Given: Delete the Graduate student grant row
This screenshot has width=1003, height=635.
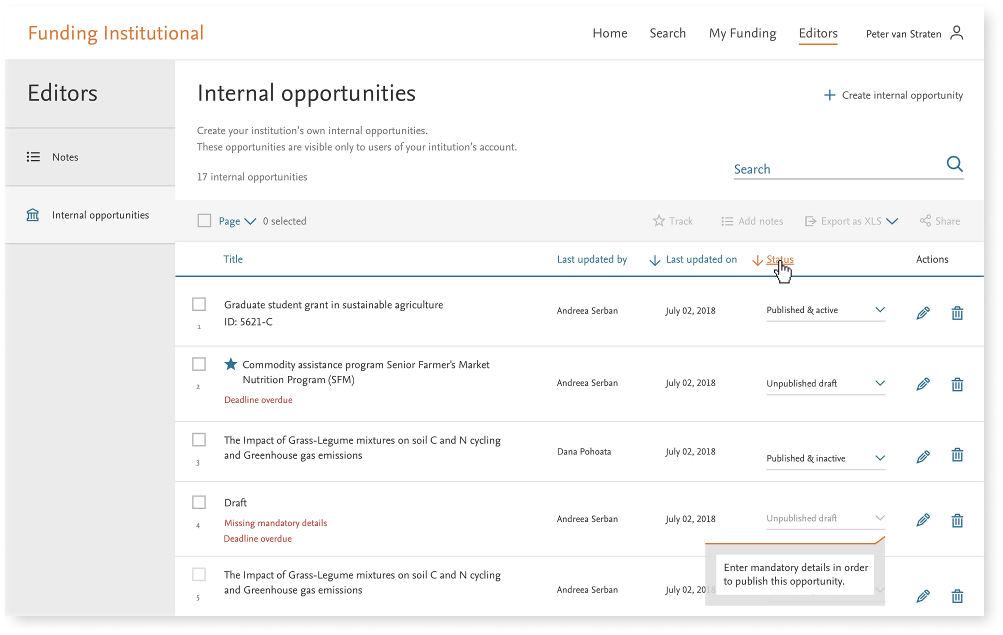Looking at the screenshot, I should click(x=957, y=313).
